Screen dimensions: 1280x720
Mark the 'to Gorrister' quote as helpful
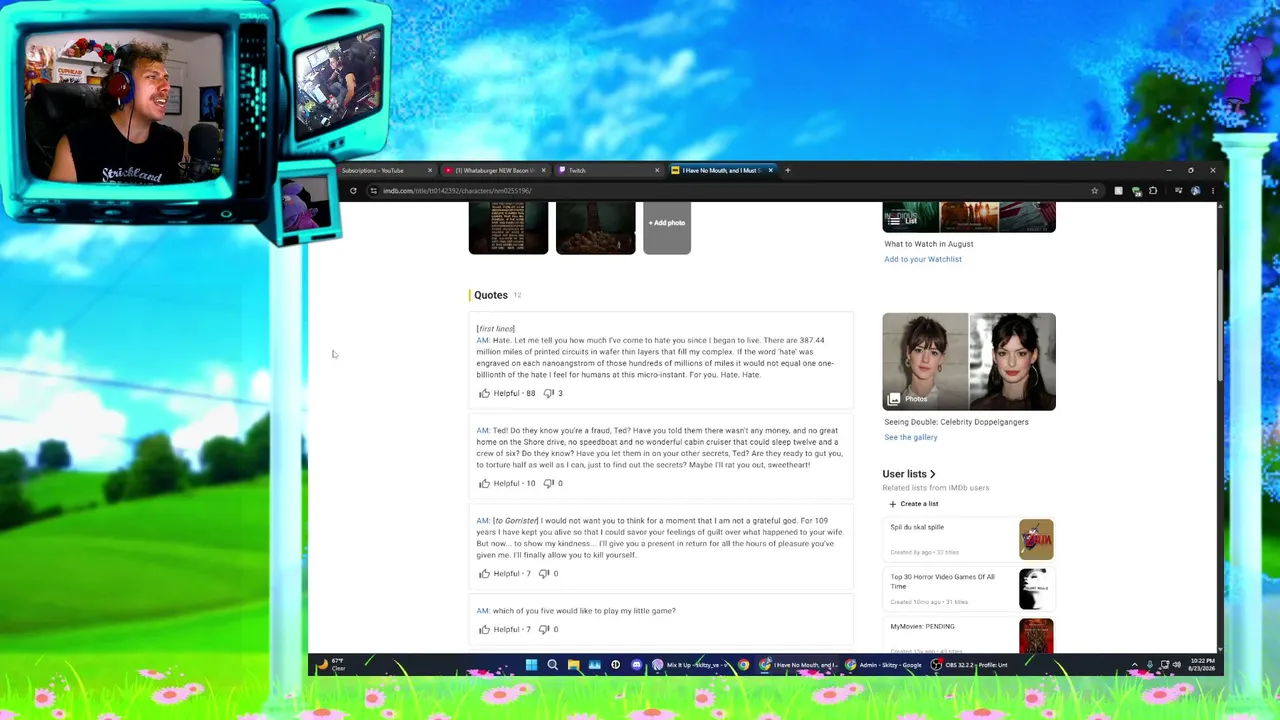484,573
